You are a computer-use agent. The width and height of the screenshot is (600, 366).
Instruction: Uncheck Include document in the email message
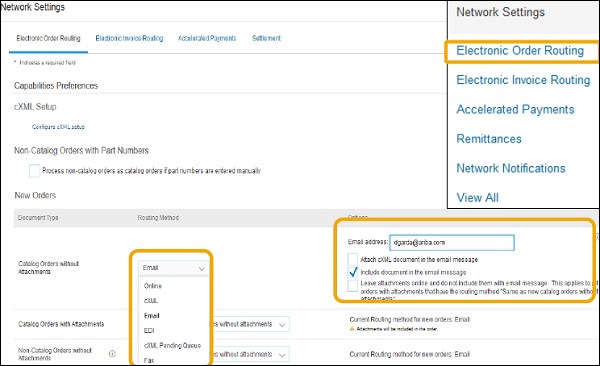[x=353, y=273]
